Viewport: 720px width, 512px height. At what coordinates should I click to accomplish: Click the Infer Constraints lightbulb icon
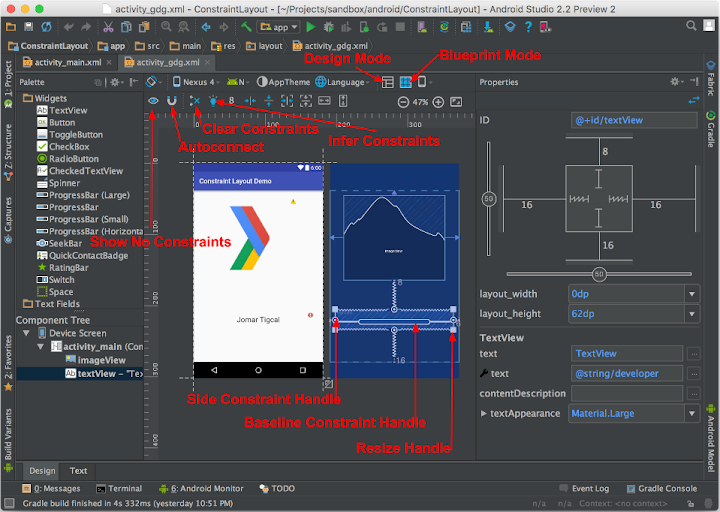[x=214, y=101]
